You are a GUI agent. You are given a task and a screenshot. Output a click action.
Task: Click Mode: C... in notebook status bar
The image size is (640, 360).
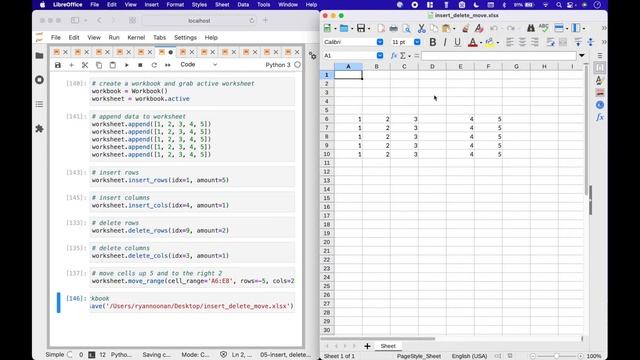click(195, 355)
